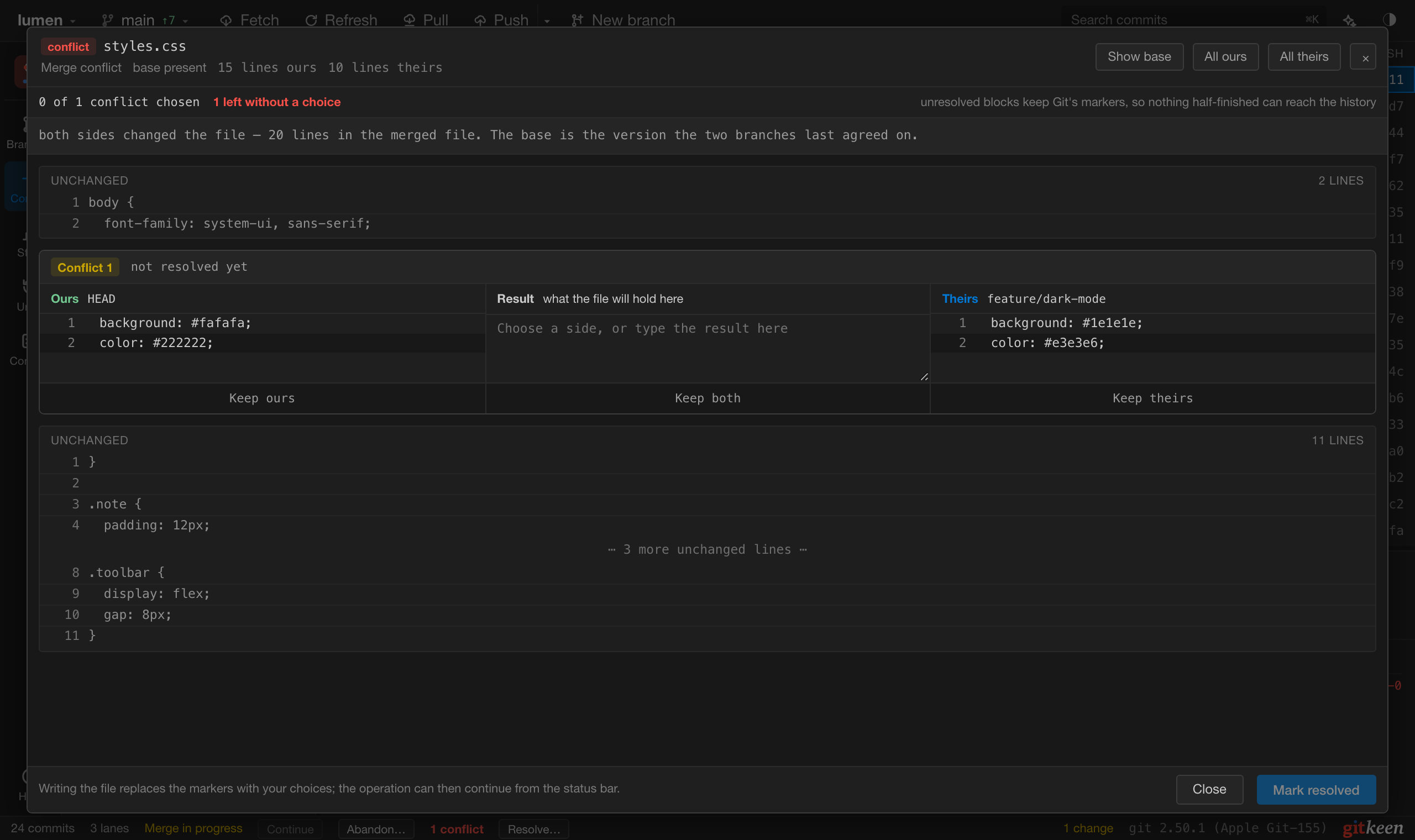Screen dimensions: 1415x840
Task: Click into the Result text area
Action: 707,348
